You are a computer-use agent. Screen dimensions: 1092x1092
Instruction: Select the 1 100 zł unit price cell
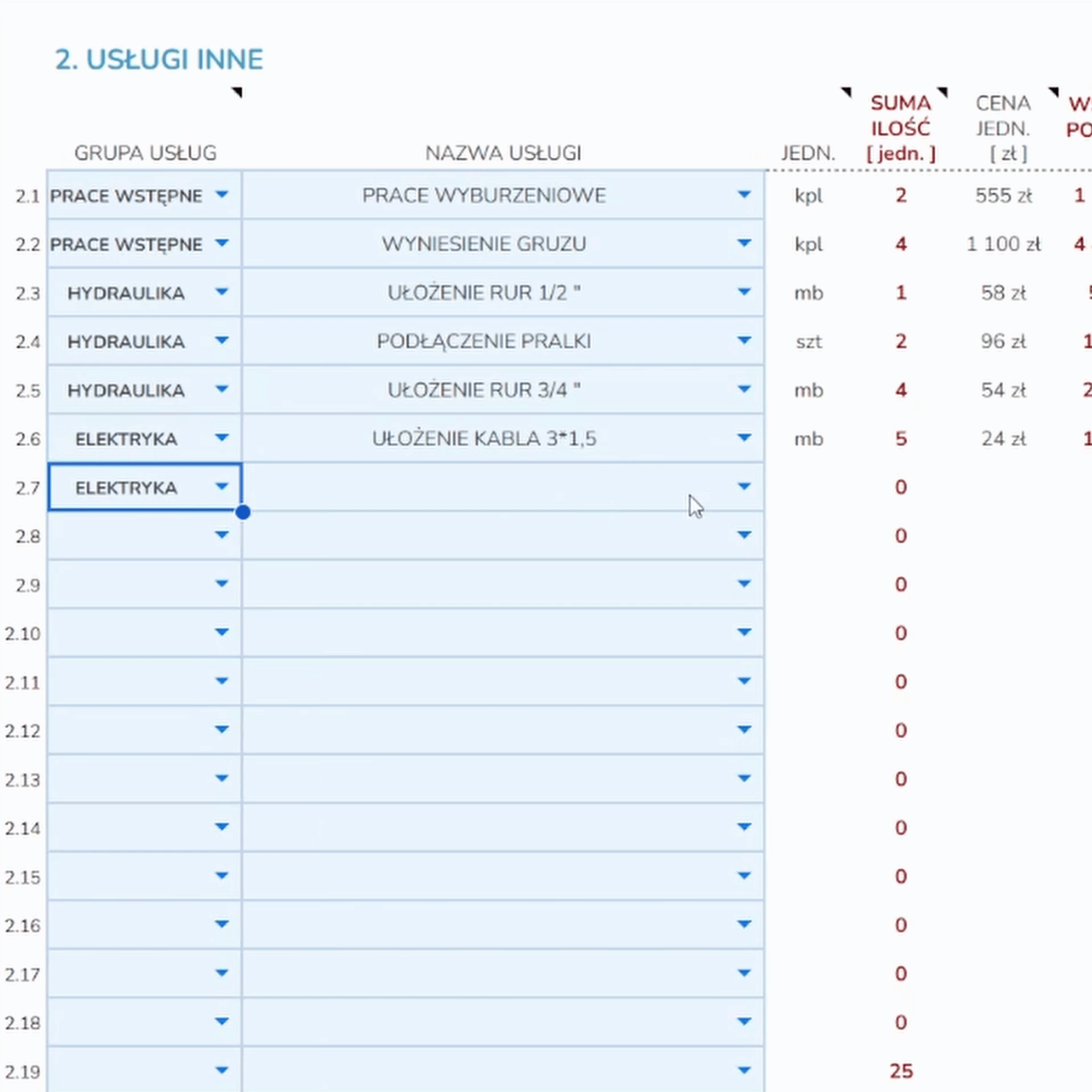[x=1003, y=244]
